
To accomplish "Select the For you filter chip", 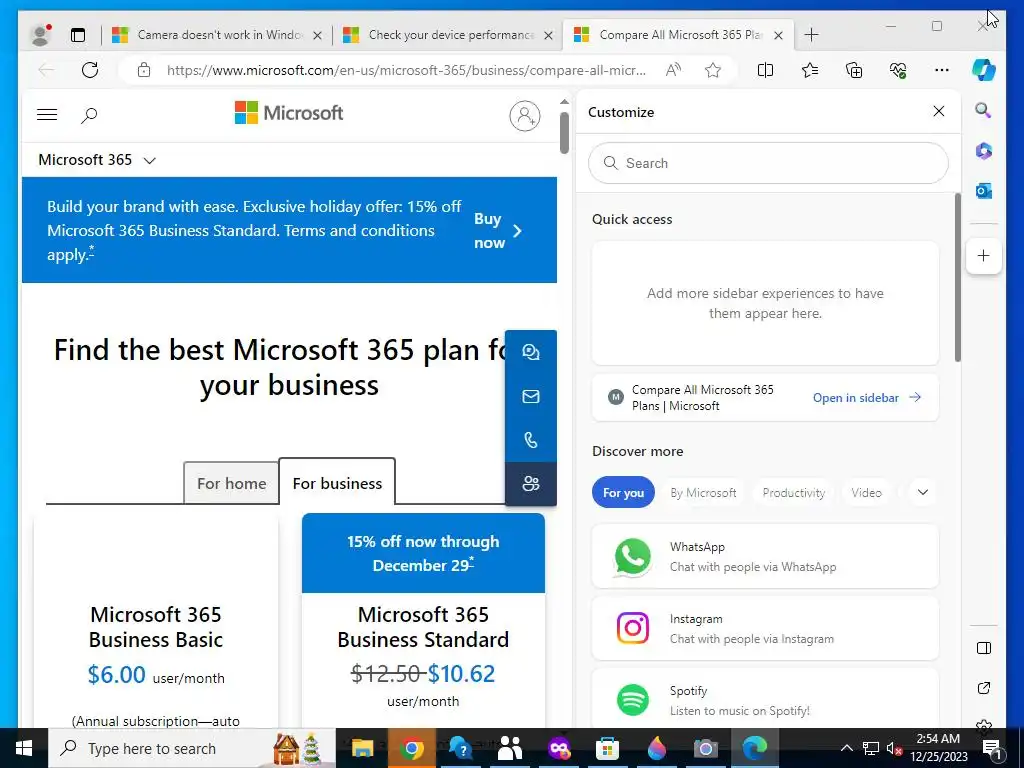I will [x=623, y=492].
